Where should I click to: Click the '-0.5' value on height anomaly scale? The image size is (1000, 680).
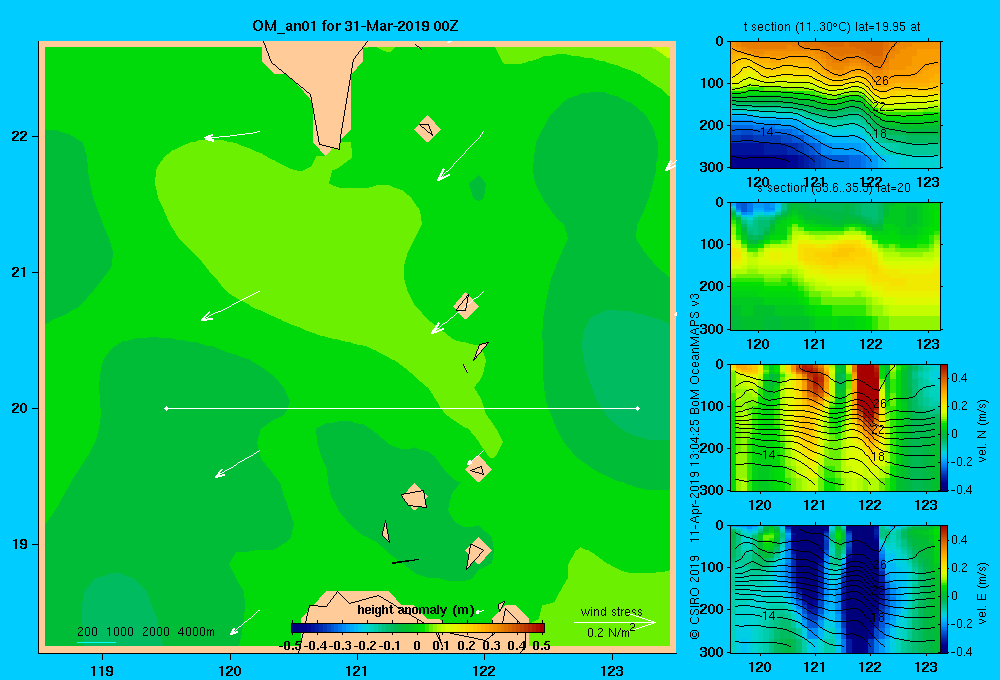pos(290,646)
